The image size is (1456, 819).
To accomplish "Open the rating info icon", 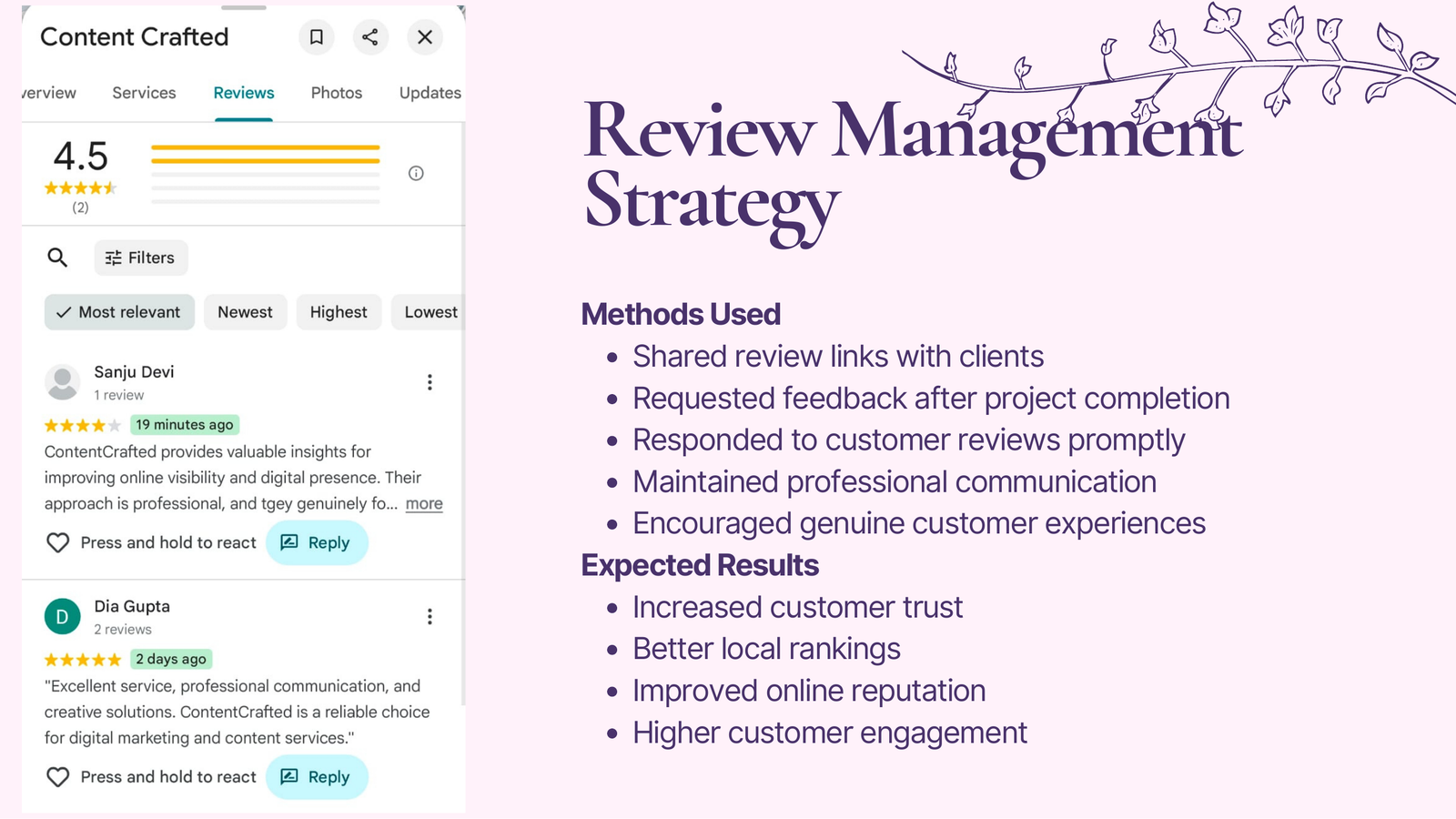I will [416, 173].
